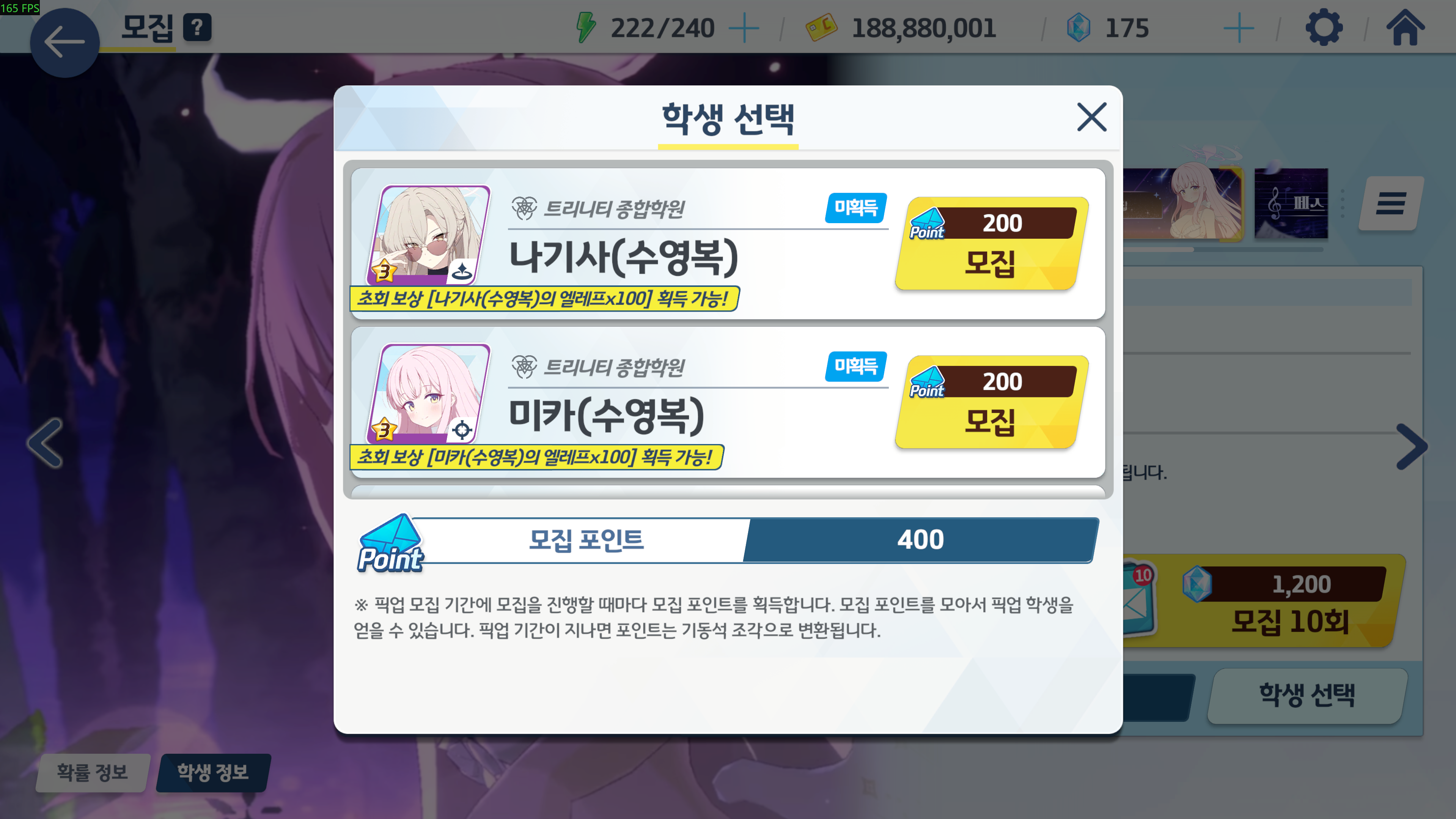The height and width of the screenshot is (819, 1456).
Task: Recruit 나기사(수영복) for 200 points
Action: pos(991,244)
